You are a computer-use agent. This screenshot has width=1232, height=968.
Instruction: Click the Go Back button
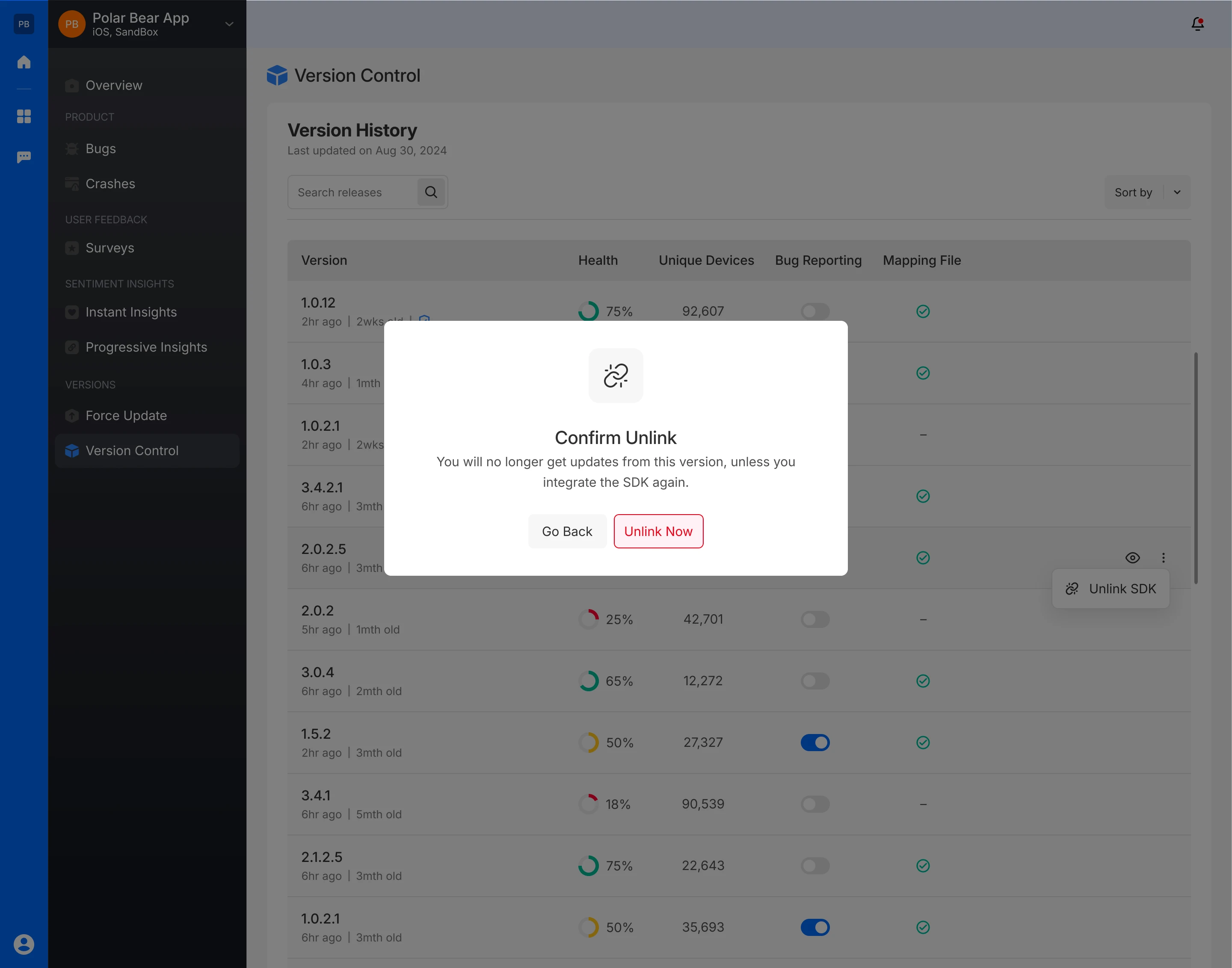[x=567, y=531]
